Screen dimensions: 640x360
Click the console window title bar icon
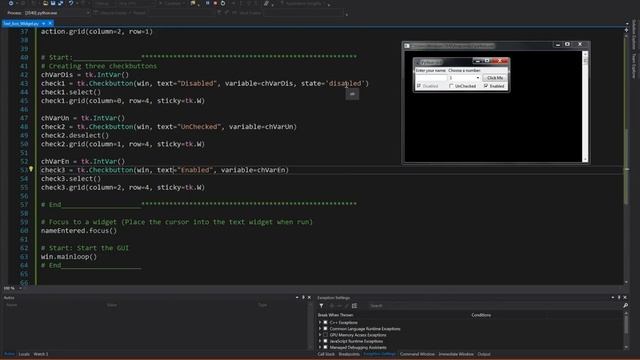[407, 46]
